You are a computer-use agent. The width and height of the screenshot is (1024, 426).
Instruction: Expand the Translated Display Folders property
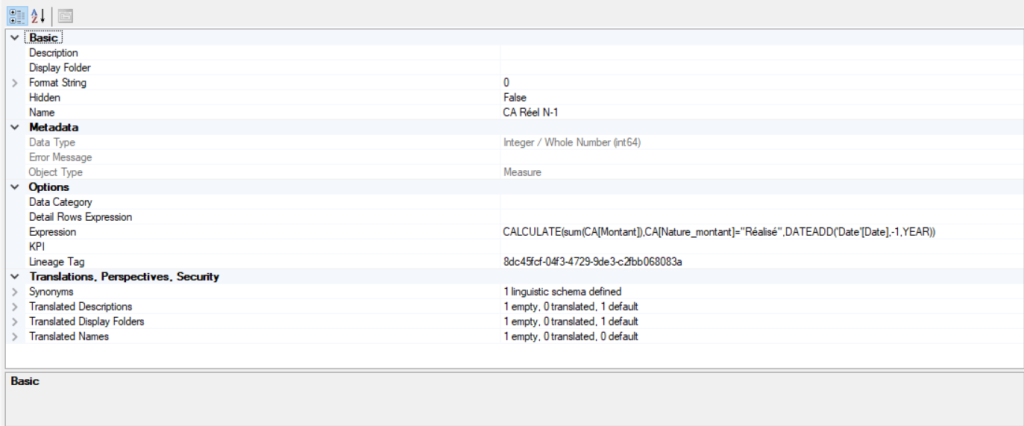(x=15, y=322)
